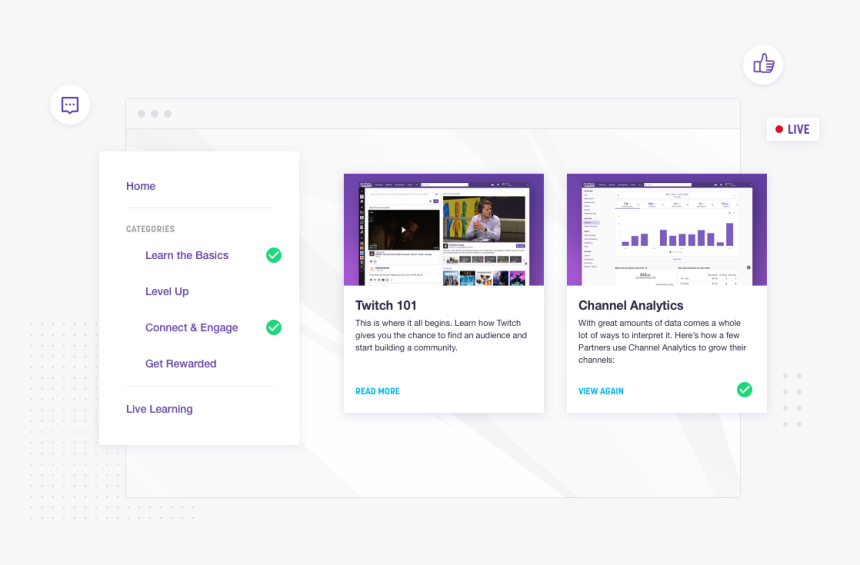Click the thumbs-up icon
Screen dimensions: 860x565
coord(763,64)
